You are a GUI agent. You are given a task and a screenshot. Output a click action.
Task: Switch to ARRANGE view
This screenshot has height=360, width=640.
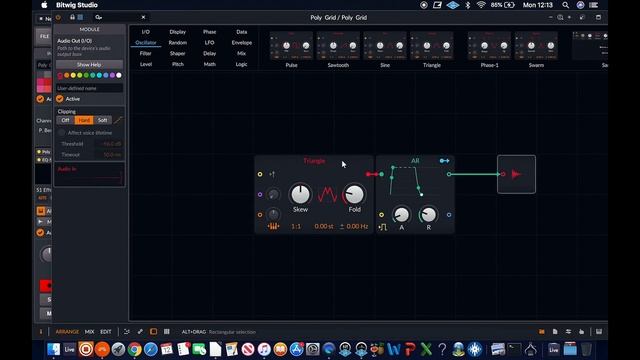coord(67,332)
